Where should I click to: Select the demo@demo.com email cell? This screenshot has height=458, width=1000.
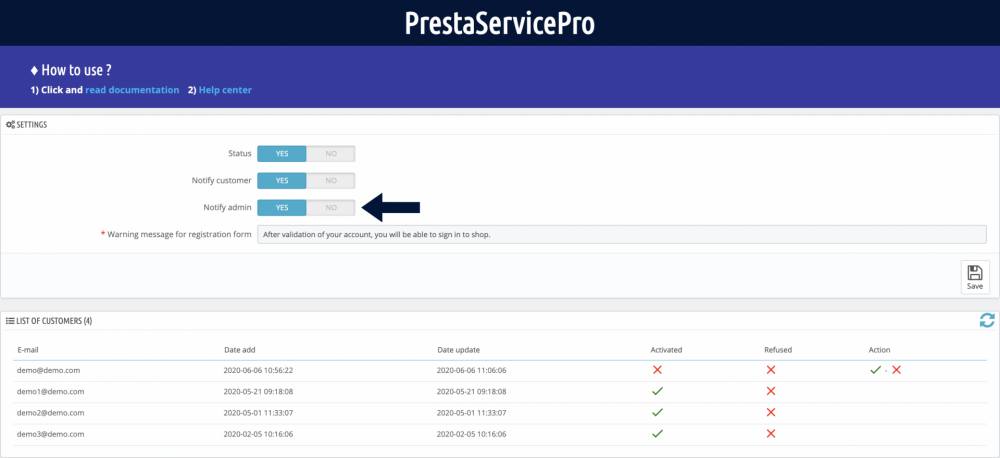pyautogui.click(x=48, y=370)
